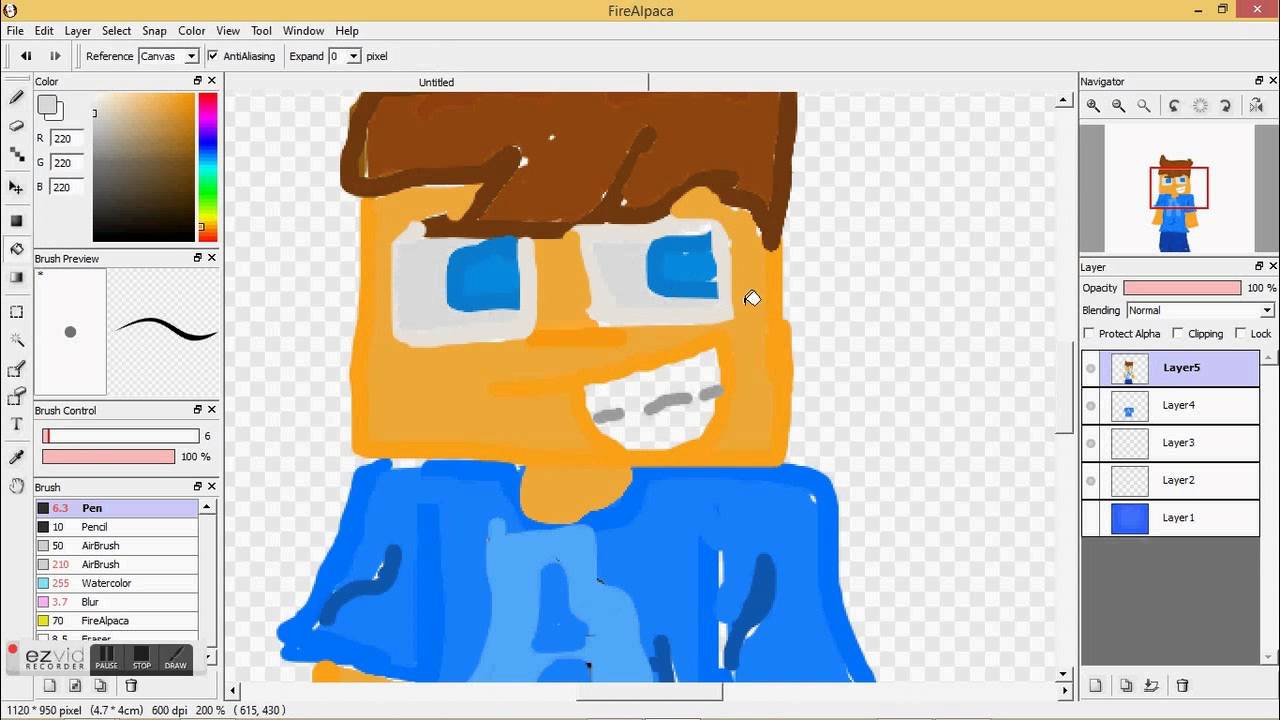Open the Snap menu
The width and height of the screenshot is (1280, 720).
click(x=154, y=31)
